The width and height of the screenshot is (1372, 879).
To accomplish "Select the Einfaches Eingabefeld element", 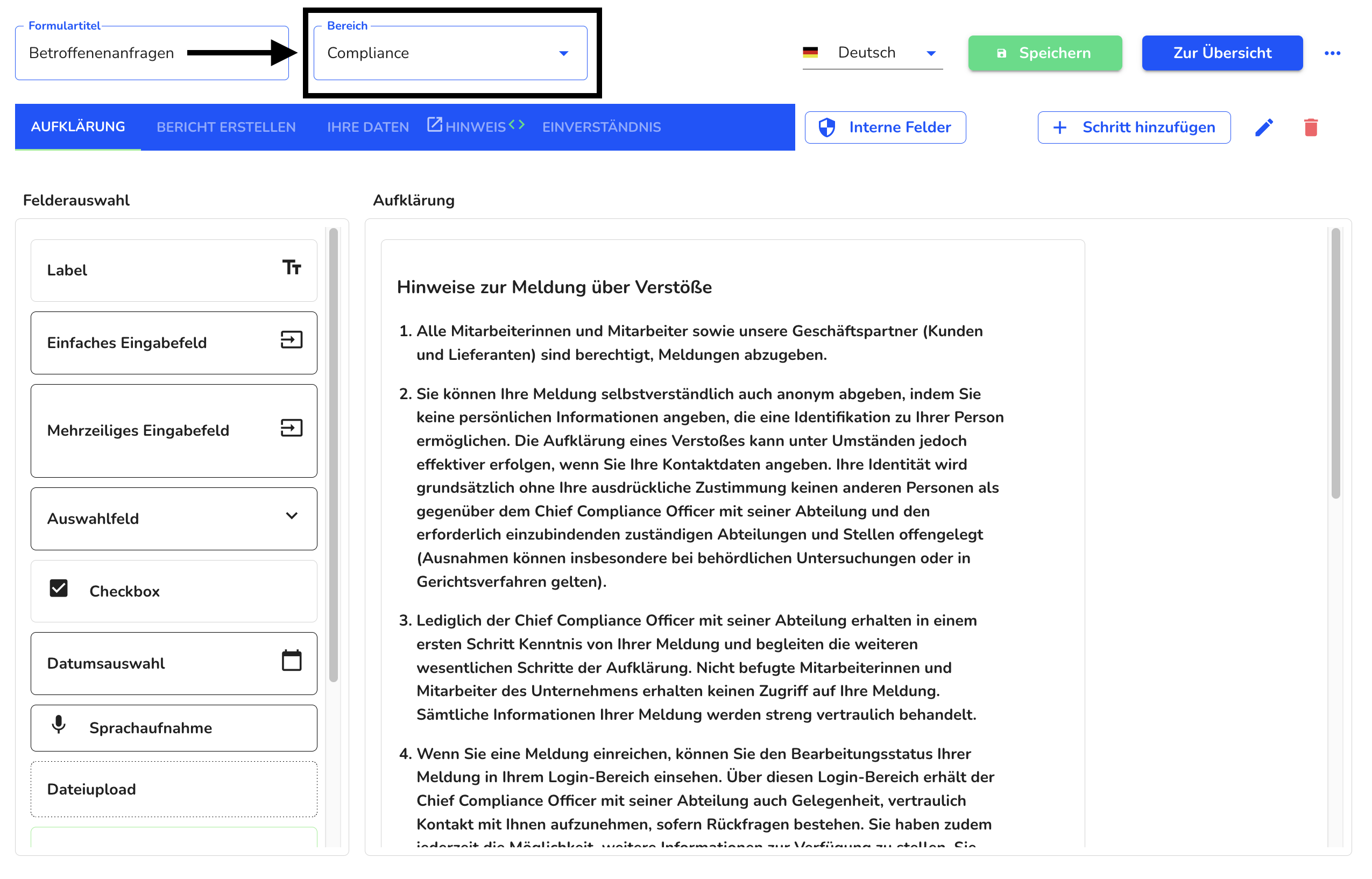I will [174, 343].
